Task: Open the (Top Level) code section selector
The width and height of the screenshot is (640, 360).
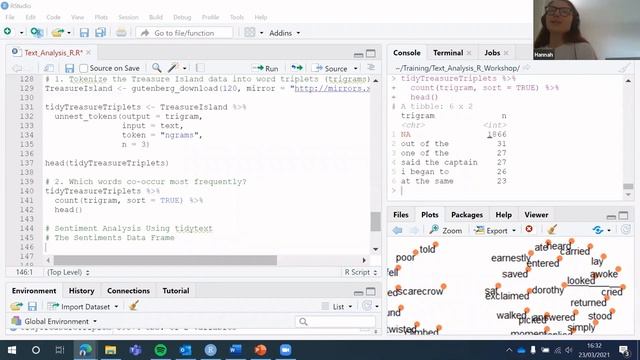Action: pyautogui.click(x=69, y=272)
